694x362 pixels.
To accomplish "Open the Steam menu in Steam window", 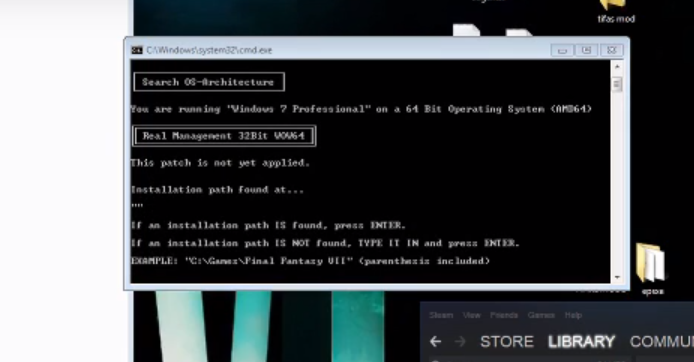I will point(441,315).
